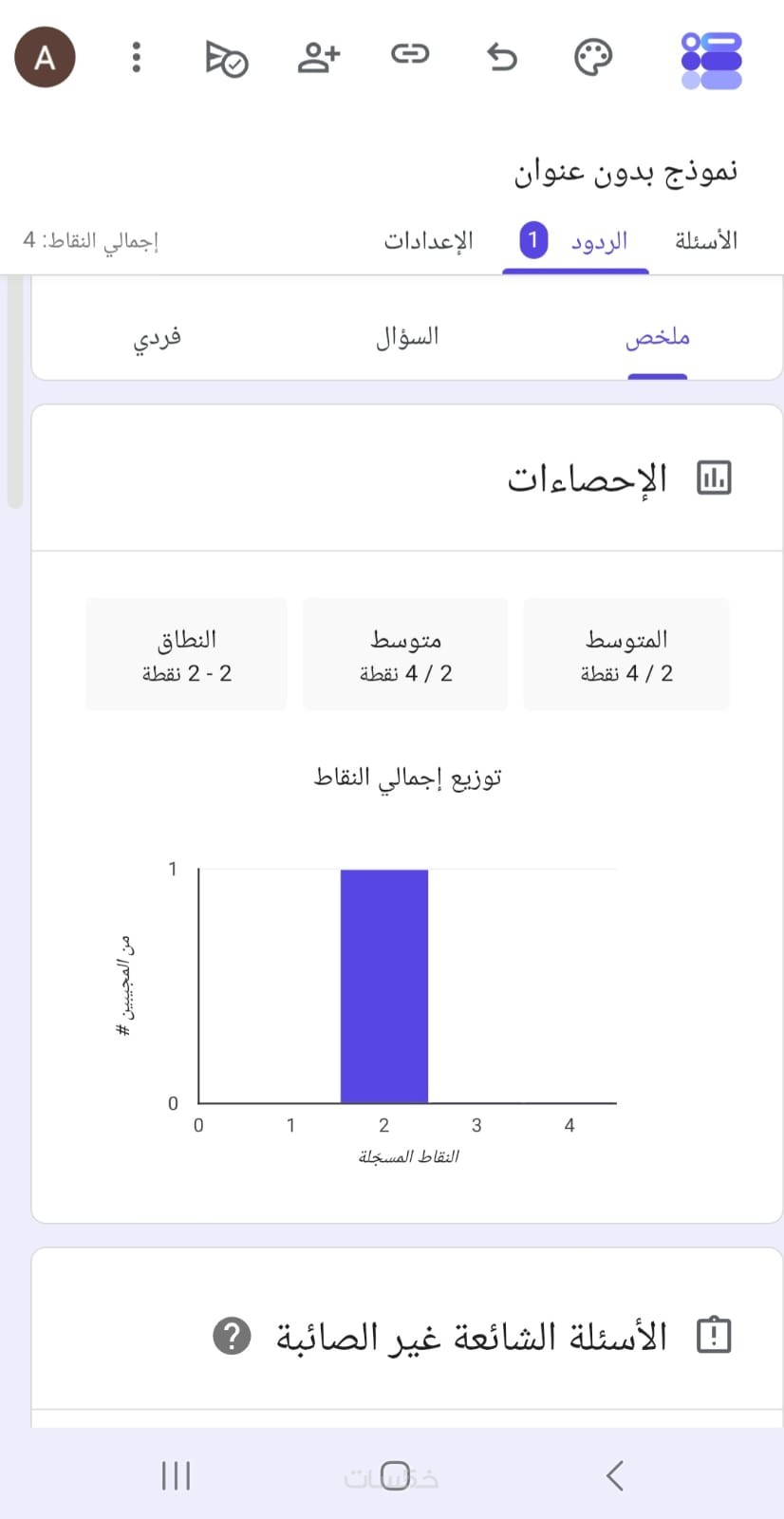Screen dimensions: 784x1519
Task: Tap the recent apps navigation button
Action: (x=177, y=1475)
